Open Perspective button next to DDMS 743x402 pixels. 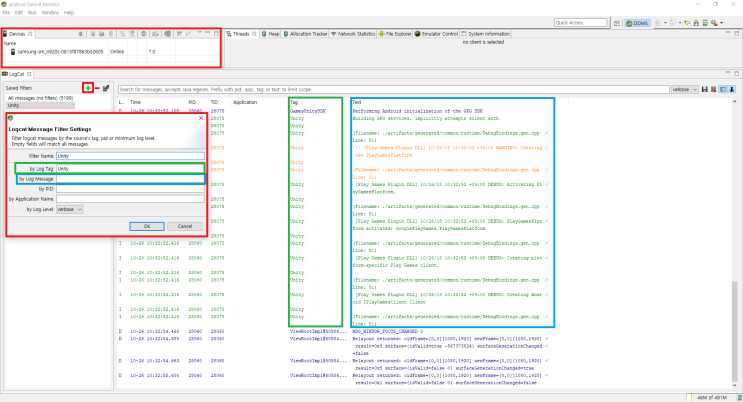coord(616,23)
